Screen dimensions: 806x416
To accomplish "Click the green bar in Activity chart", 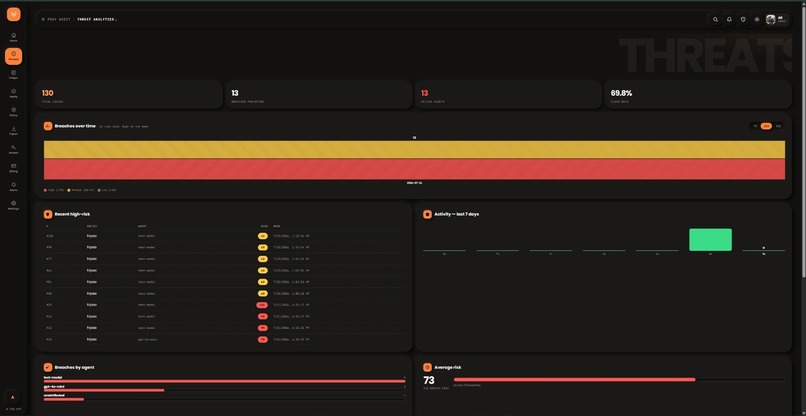I will 710,240.
